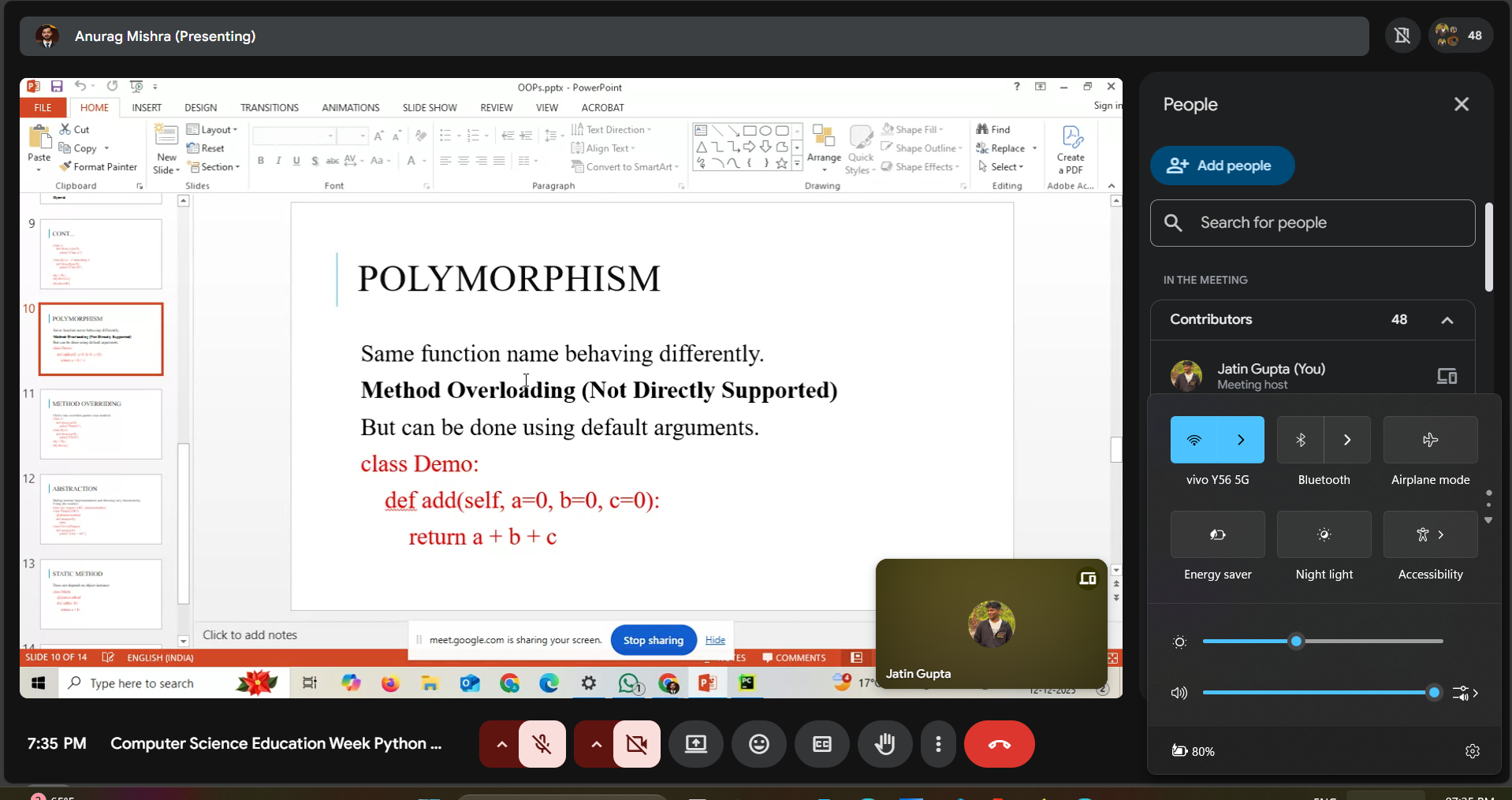Viewport: 1512px width, 800px height.
Task: Raise your hand in the meeting
Action: point(884,743)
